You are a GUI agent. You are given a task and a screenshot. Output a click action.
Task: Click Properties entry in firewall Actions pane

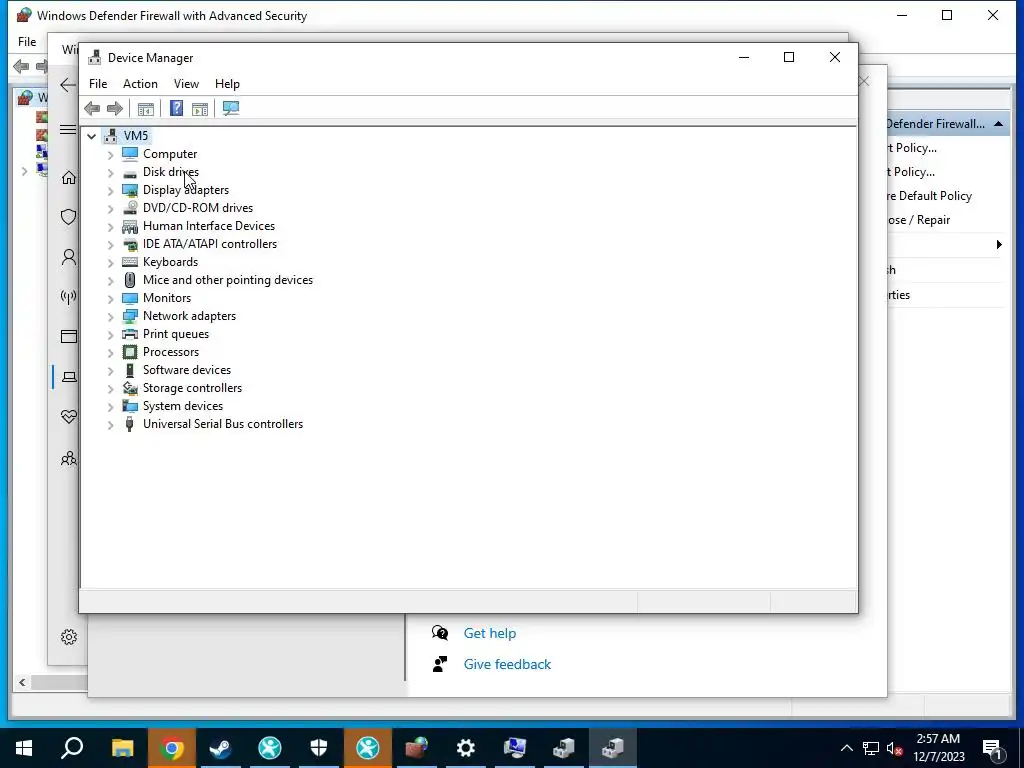(x=899, y=295)
